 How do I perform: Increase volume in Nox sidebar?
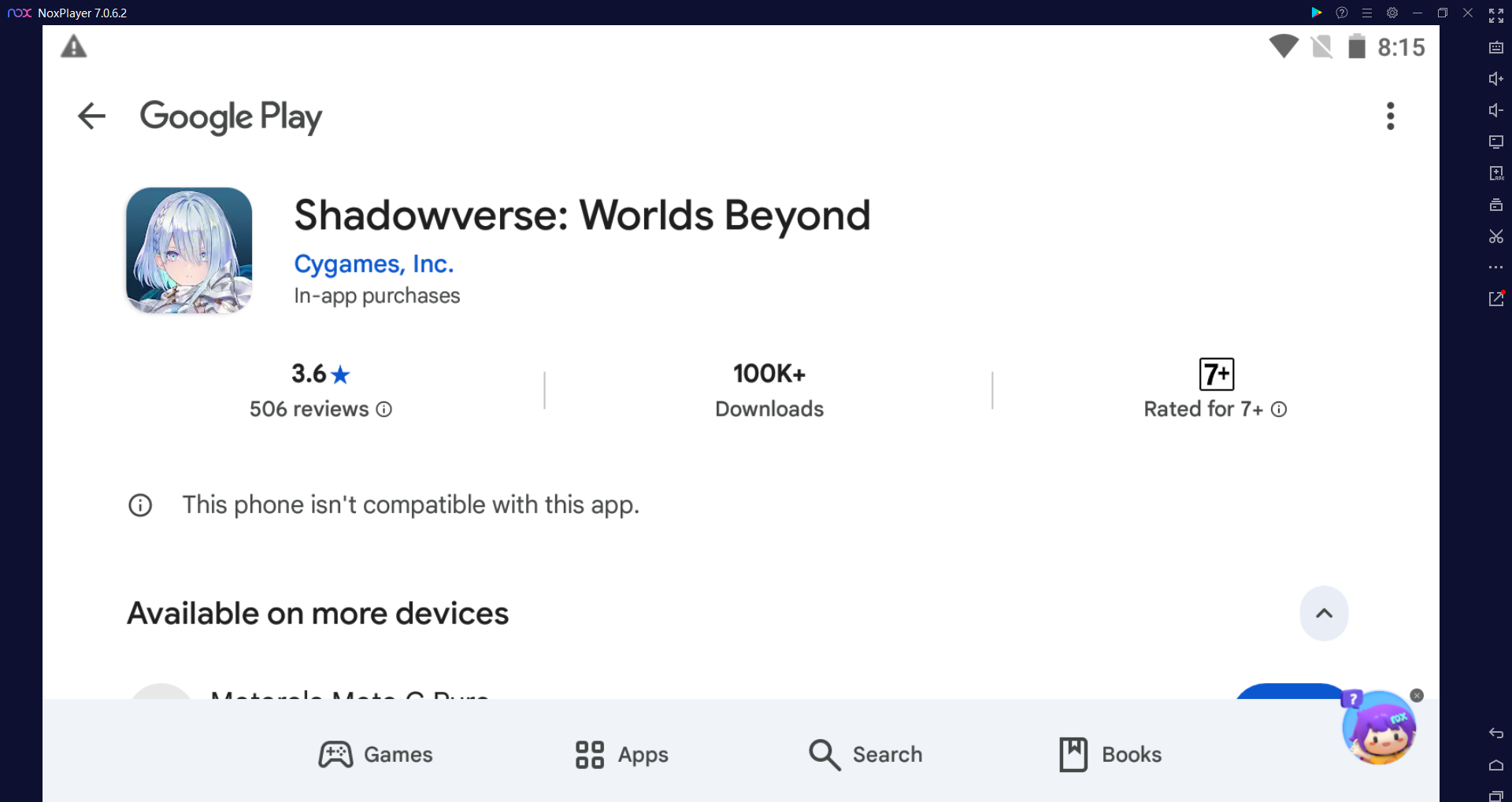[1496, 79]
